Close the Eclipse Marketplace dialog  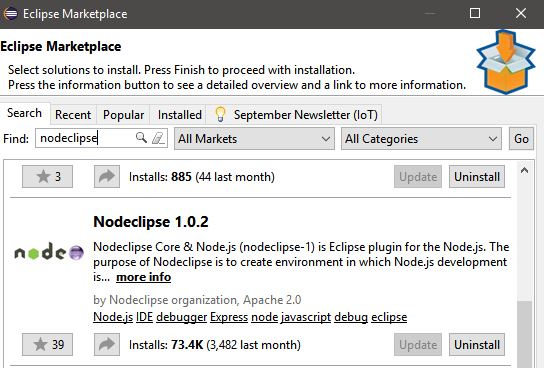click(x=521, y=14)
